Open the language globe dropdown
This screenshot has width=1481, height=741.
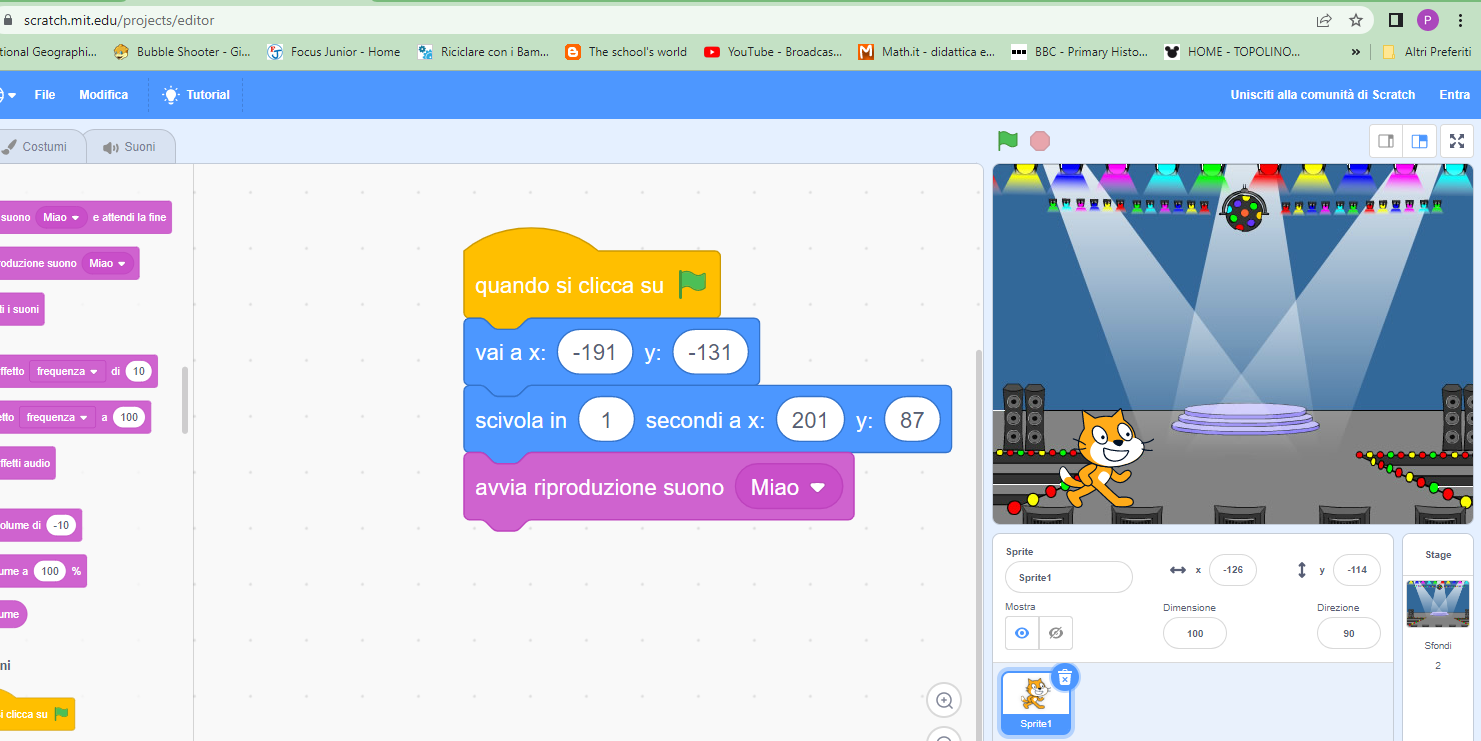point(7,95)
